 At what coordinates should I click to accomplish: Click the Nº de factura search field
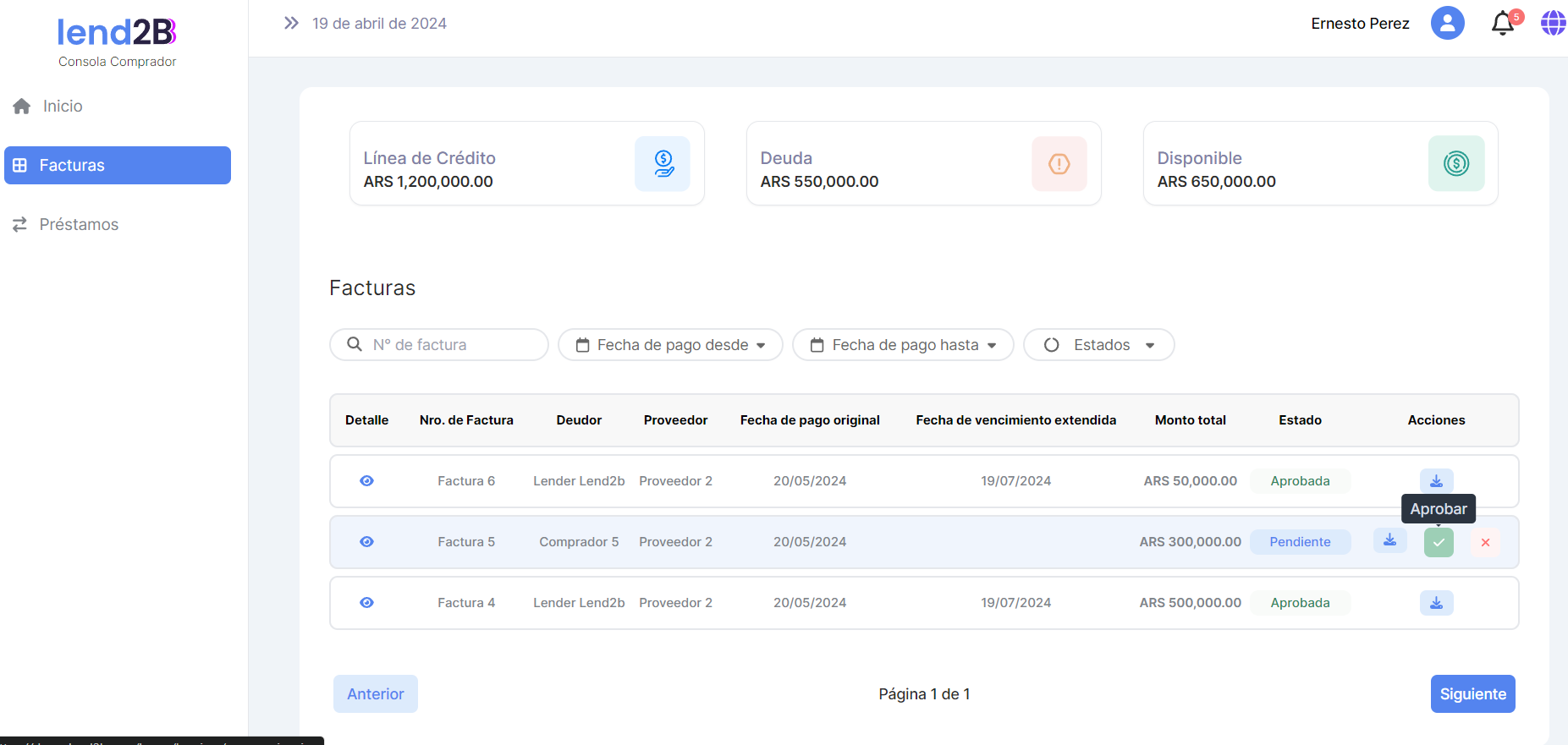[448, 345]
